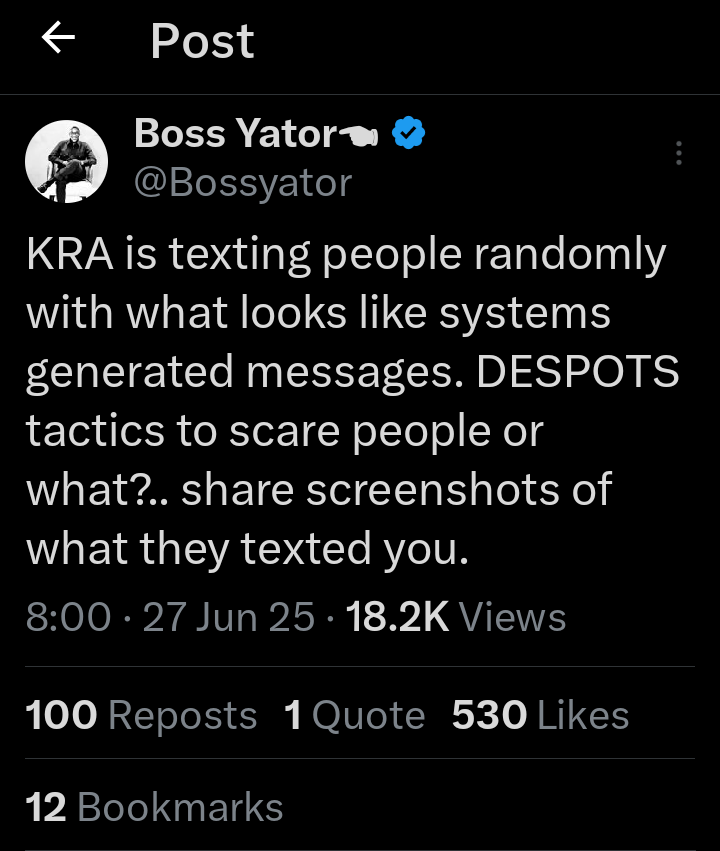Visit the @Bossyator handle link
720x851 pixels.
(x=243, y=183)
